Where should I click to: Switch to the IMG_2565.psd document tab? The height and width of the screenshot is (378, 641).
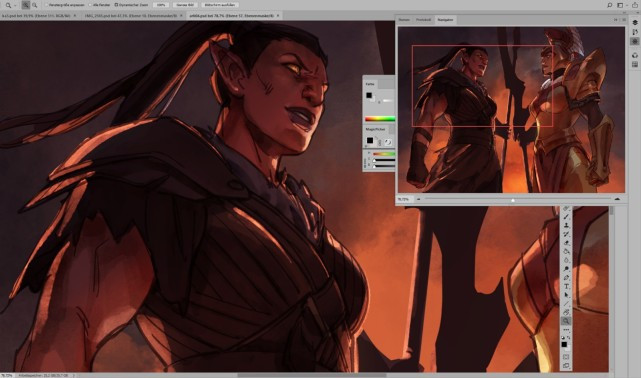point(131,16)
